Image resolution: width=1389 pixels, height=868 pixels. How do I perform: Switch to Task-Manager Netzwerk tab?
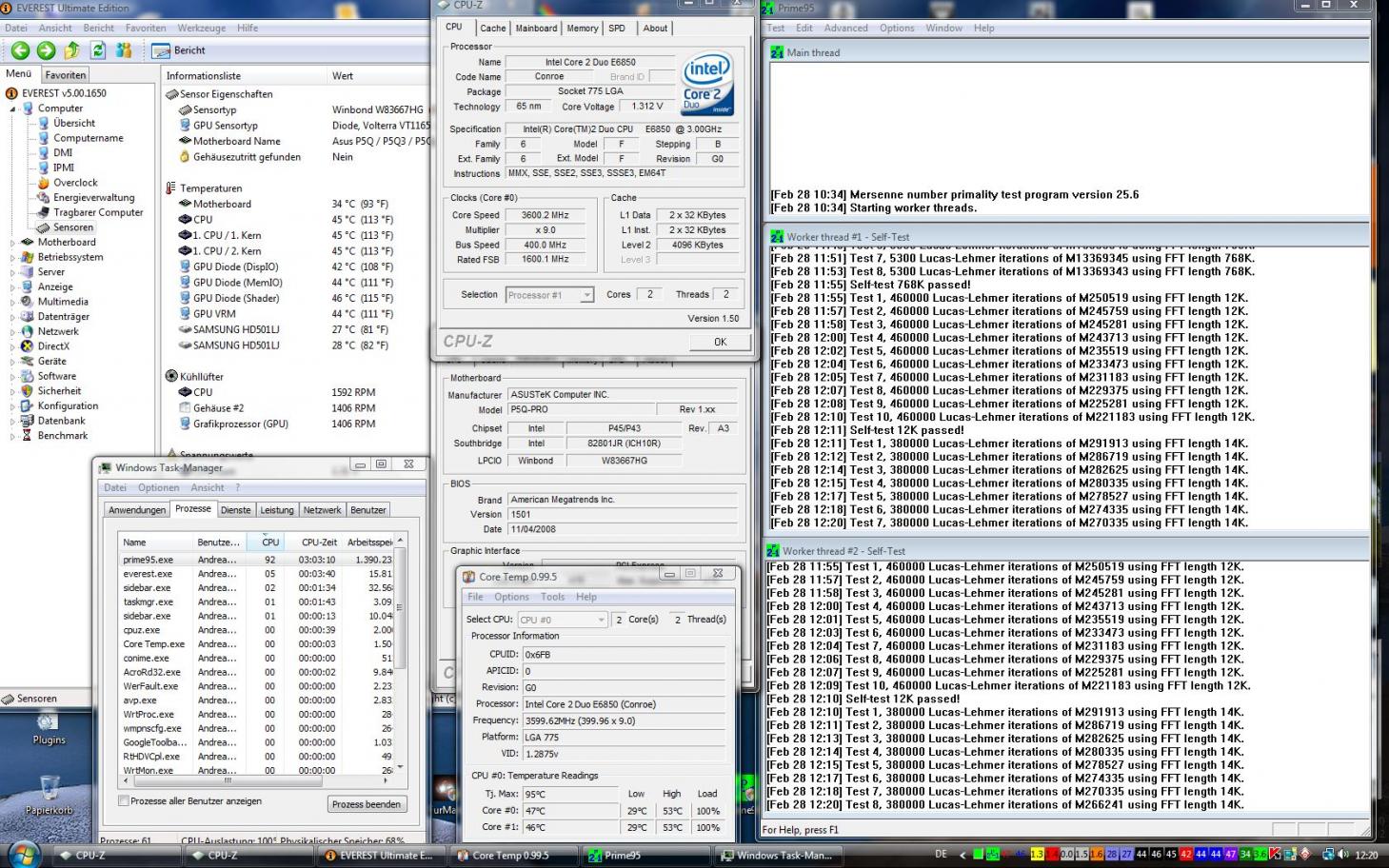click(323, 510)
